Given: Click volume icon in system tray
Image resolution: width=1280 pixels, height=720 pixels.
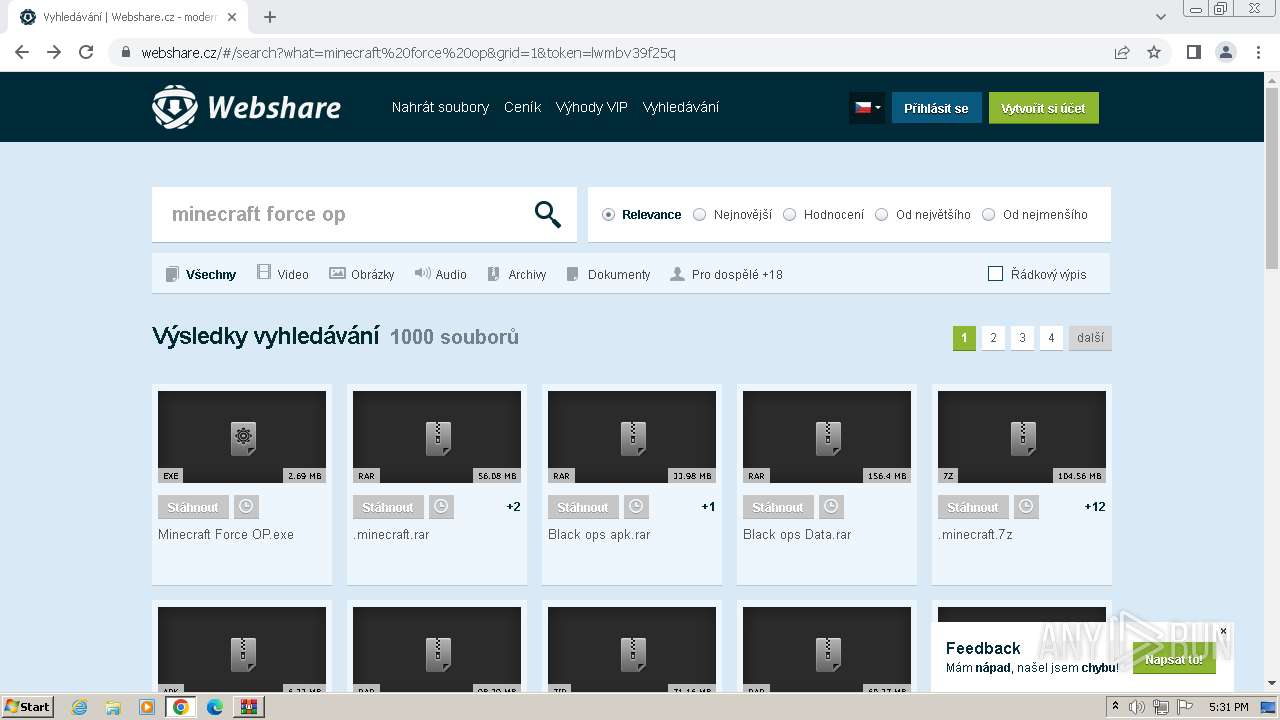Looking at the screenshot, I should pos(1137,707).
